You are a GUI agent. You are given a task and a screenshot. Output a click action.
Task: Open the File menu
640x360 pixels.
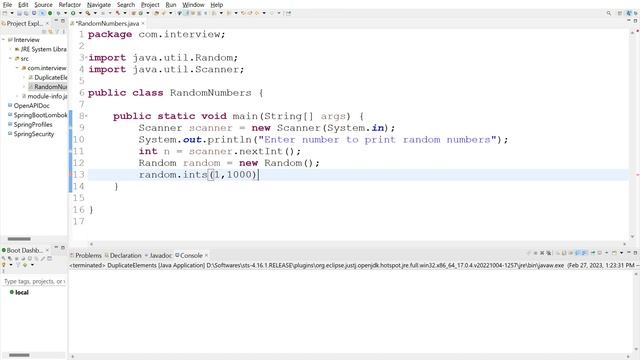[x=7, y=4]
